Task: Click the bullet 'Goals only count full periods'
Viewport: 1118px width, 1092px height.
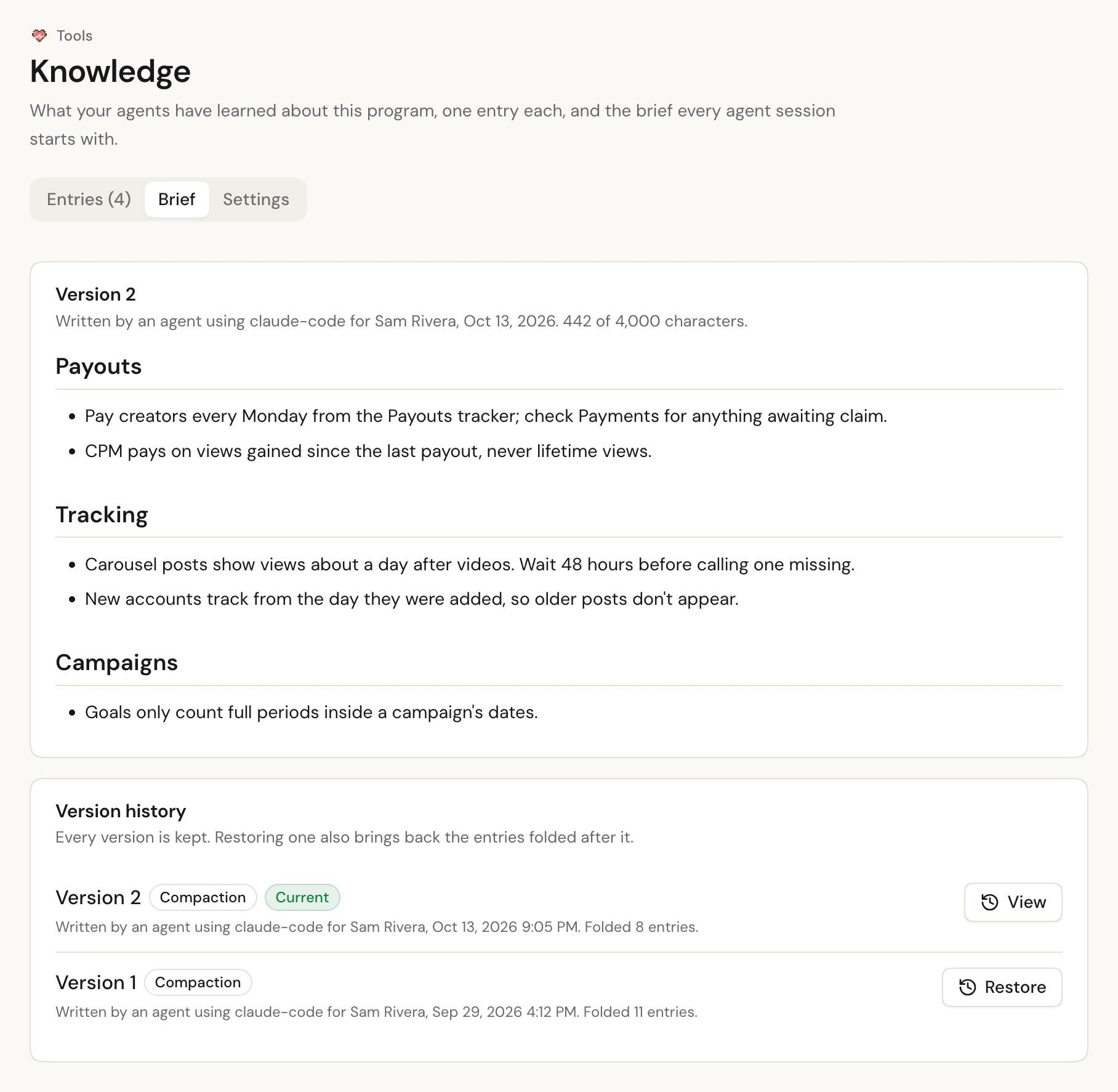Action: coord(312,713)
